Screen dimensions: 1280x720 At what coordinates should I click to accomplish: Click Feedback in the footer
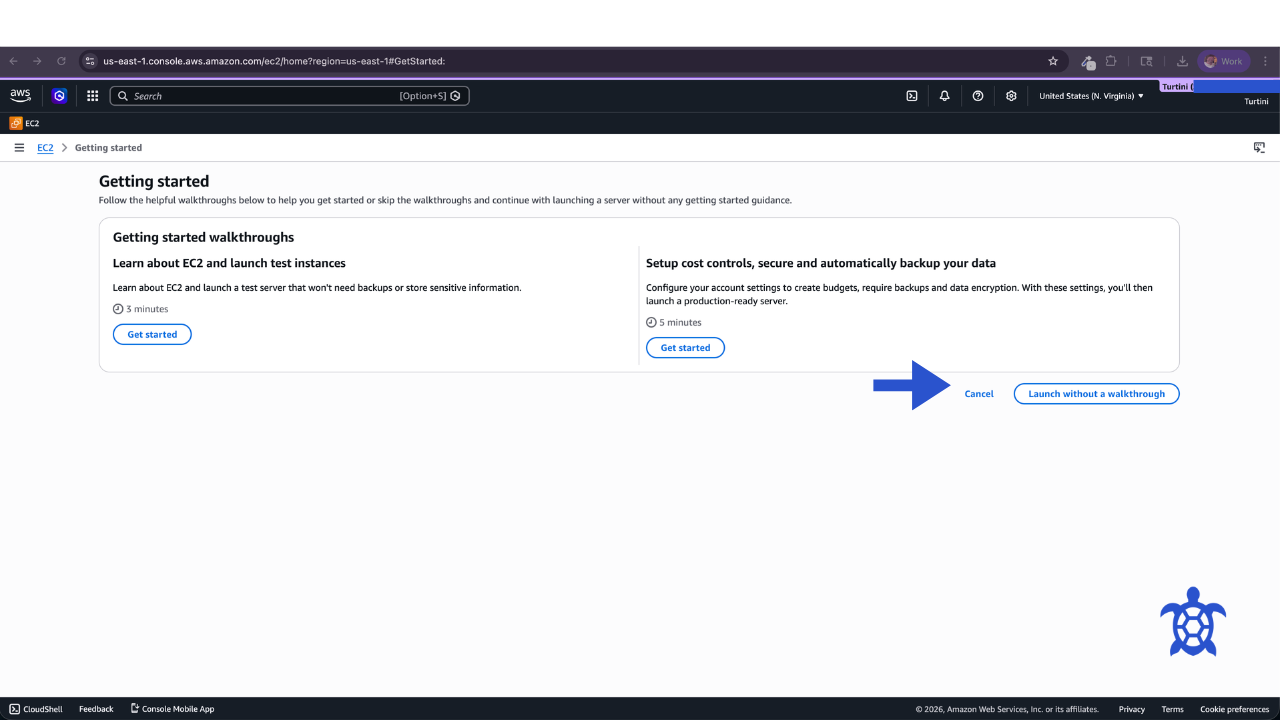(96, 709)
